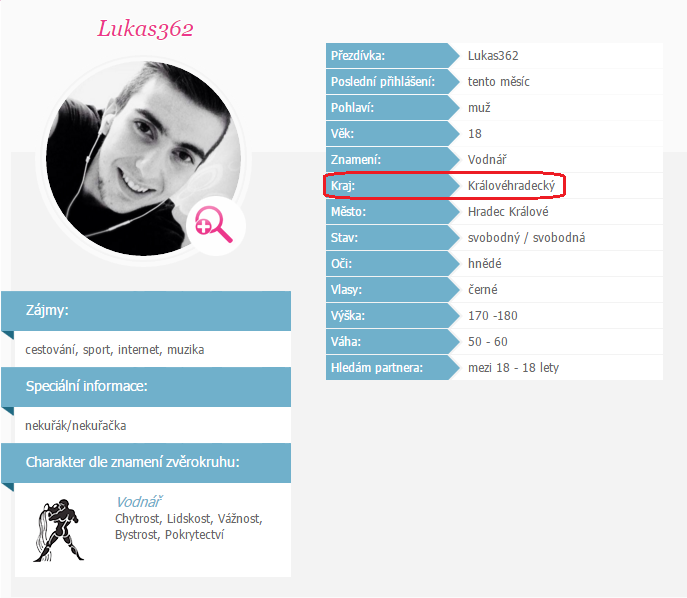Click the Lukas362 profile title

tap(145, 29)
